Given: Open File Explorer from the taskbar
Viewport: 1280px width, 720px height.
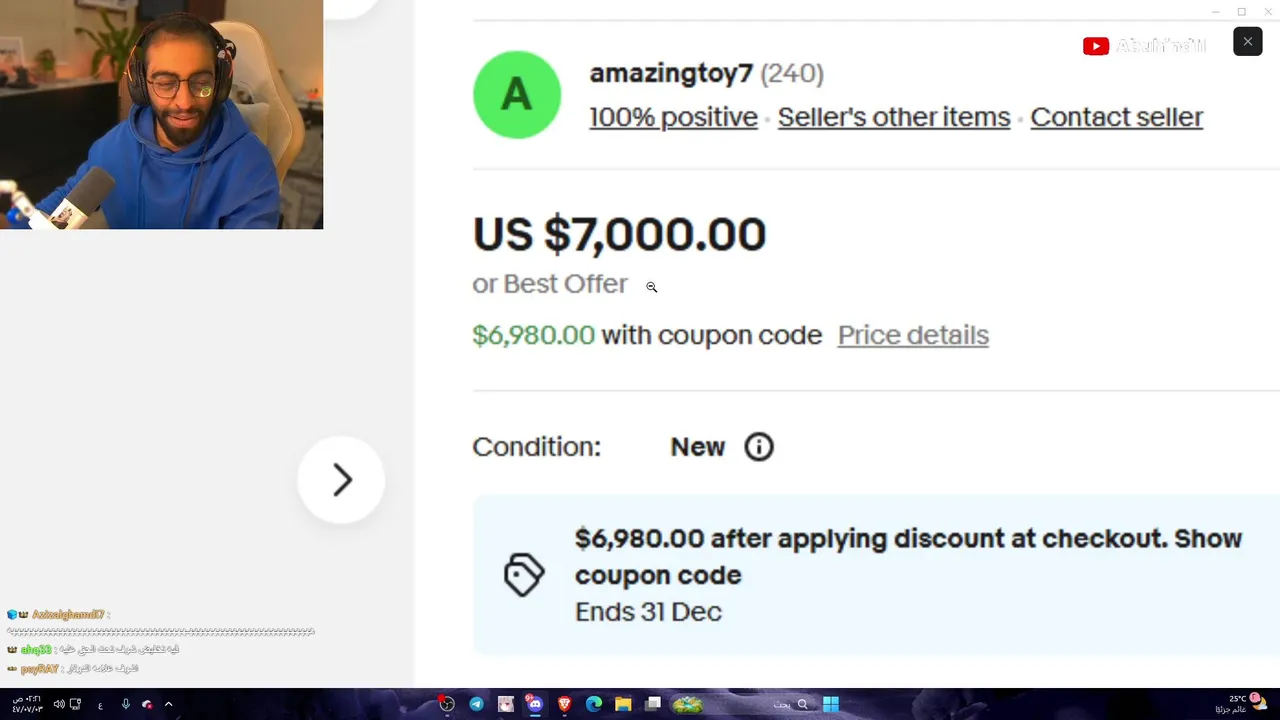Looking at the screenshot, I should 623,704.
